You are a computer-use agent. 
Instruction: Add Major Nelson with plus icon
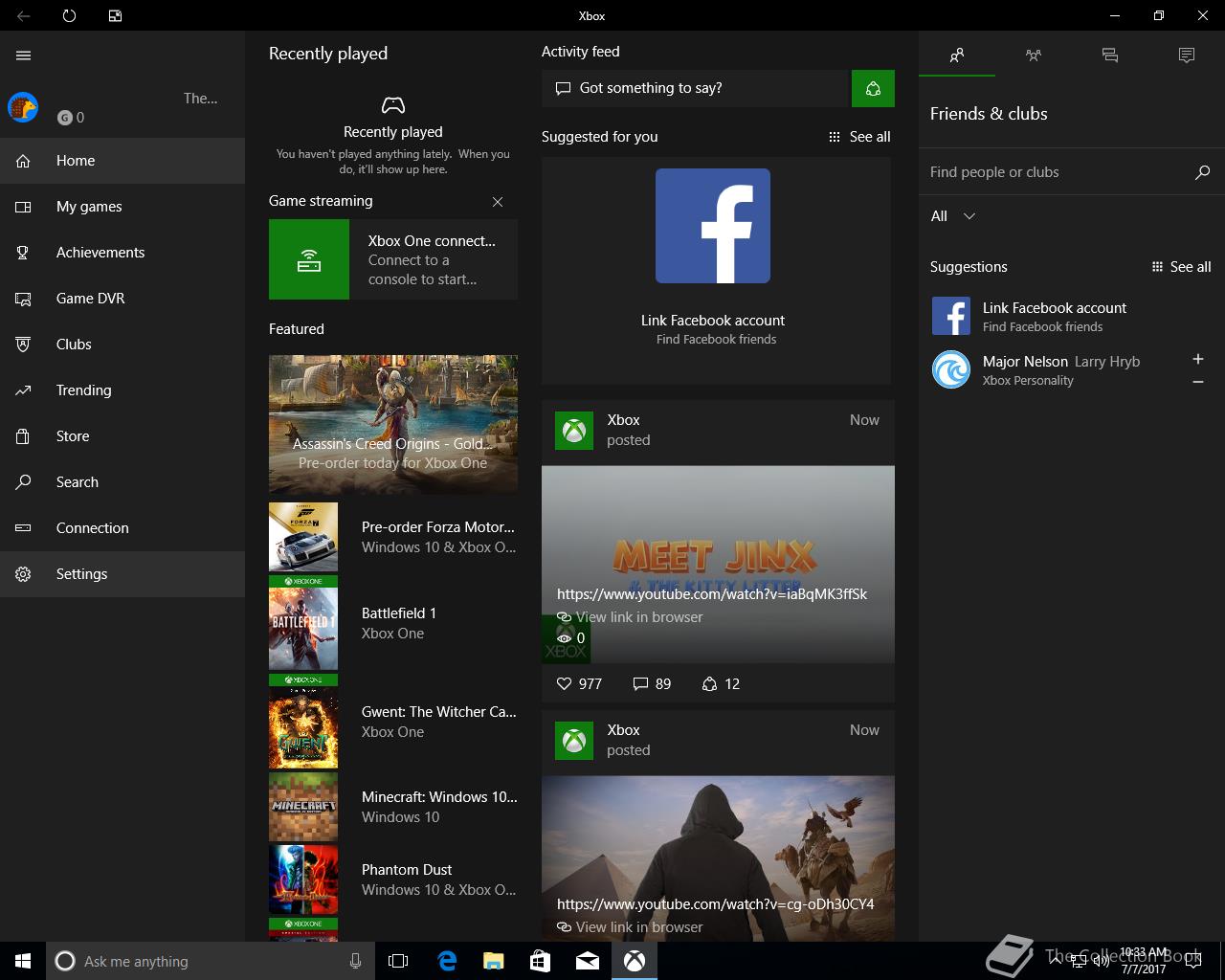coord(1198,359)
